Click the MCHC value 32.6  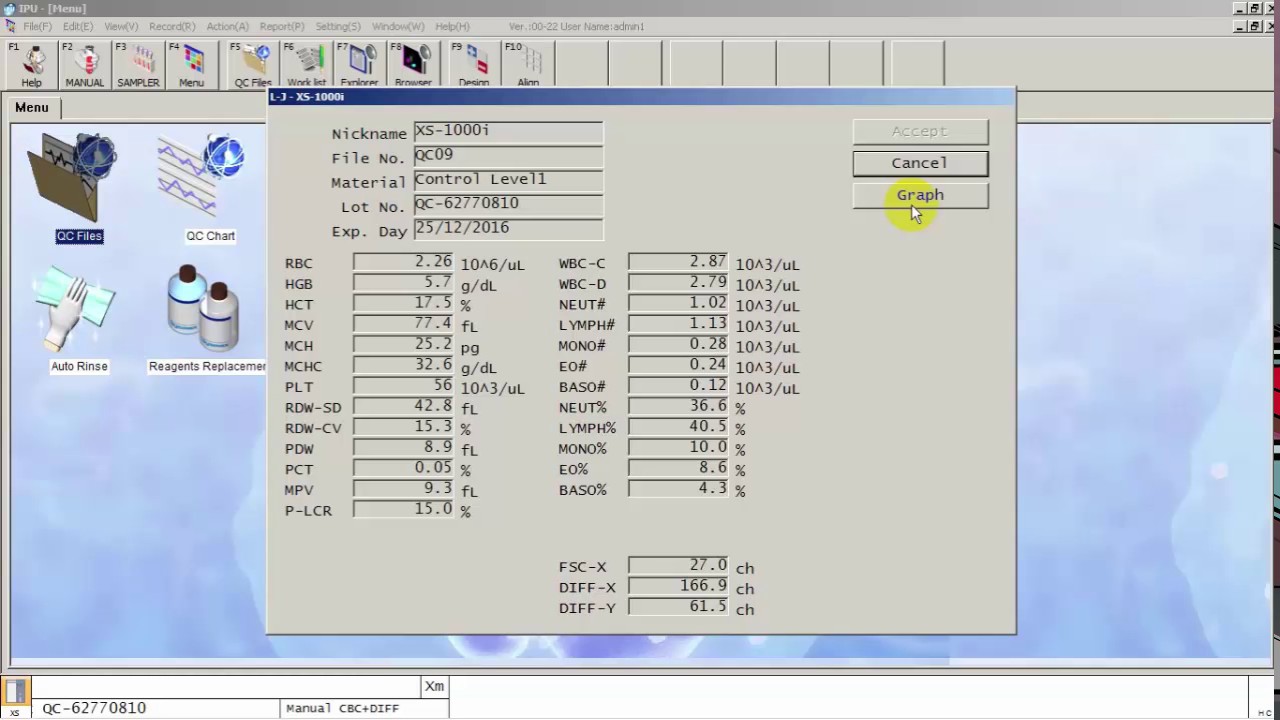tap(404, 365)
